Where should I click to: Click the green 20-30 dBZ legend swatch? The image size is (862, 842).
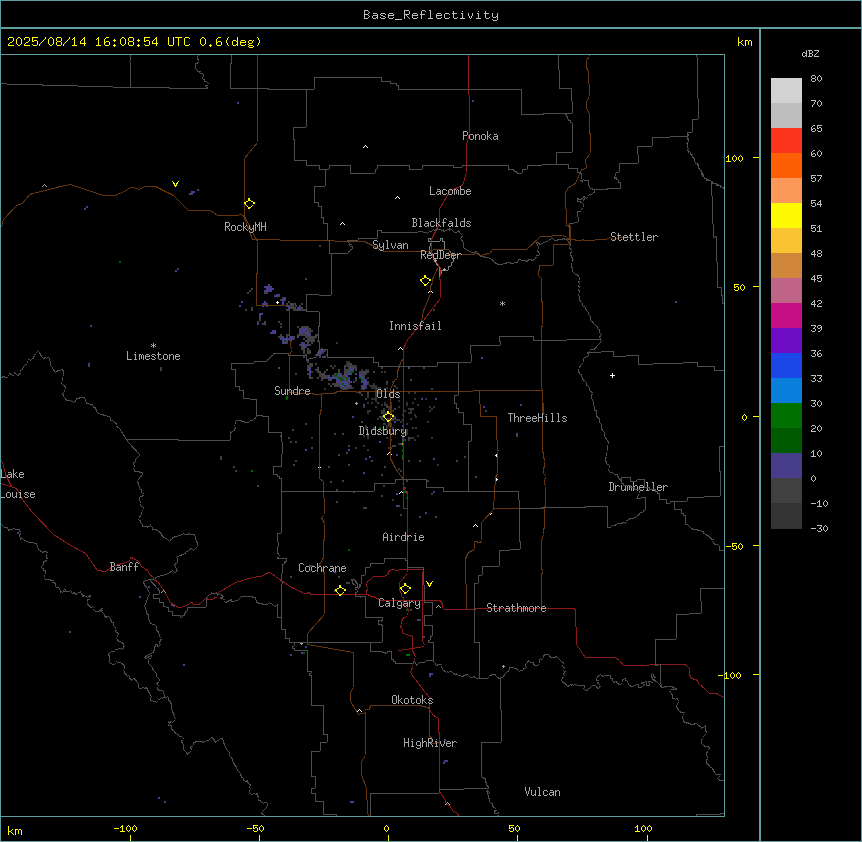coord(786,416)
